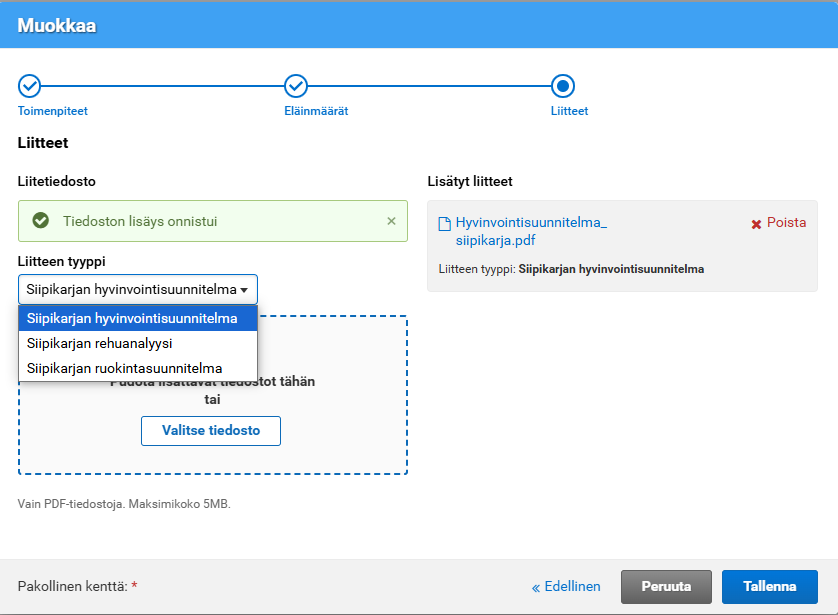838x615 pixels.
Task: Go back using the Edellinen link
Action: [x=566, y=587]
